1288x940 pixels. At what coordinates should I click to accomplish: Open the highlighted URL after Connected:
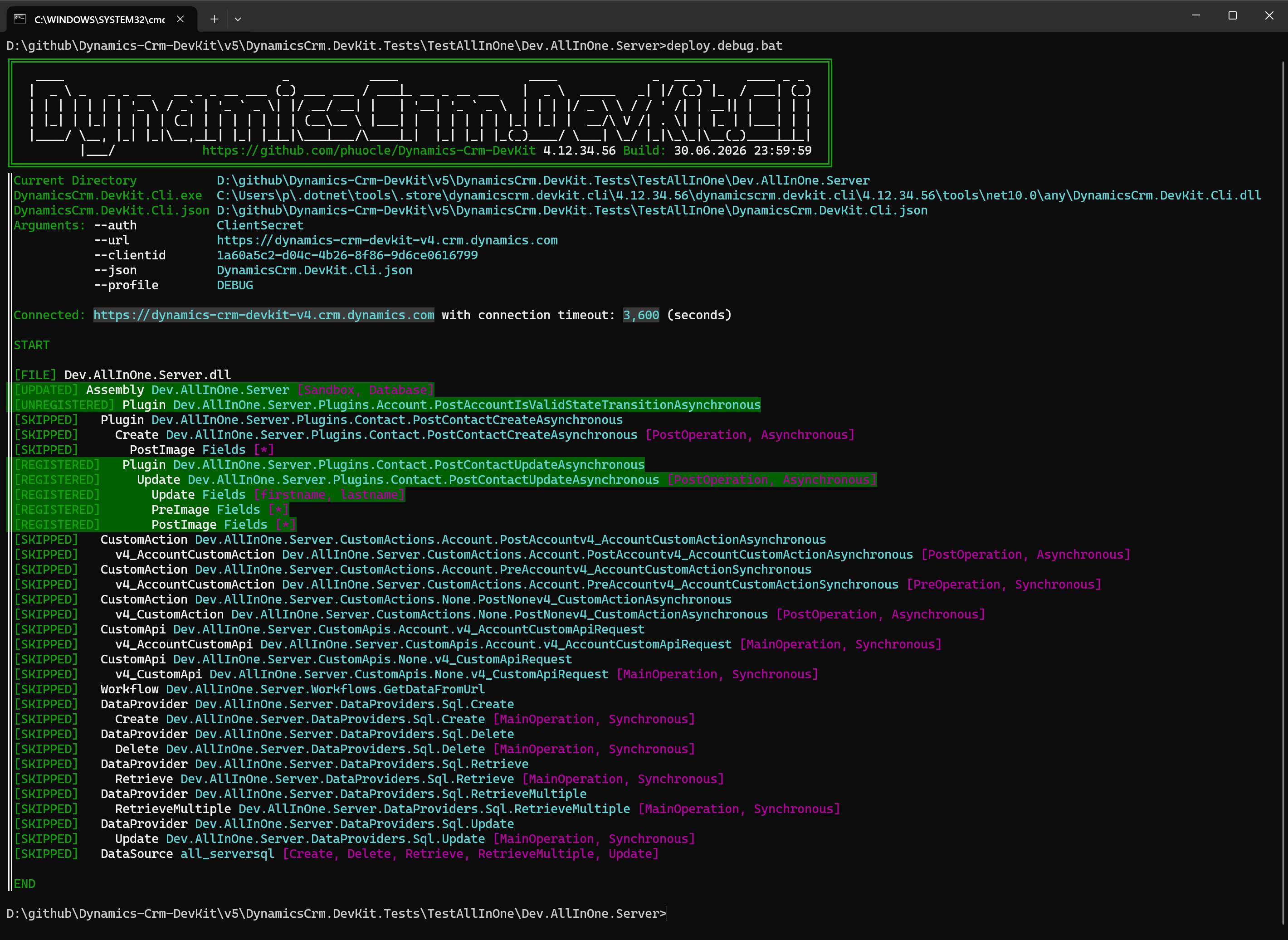pyautogui.click(x=263, y=315)
